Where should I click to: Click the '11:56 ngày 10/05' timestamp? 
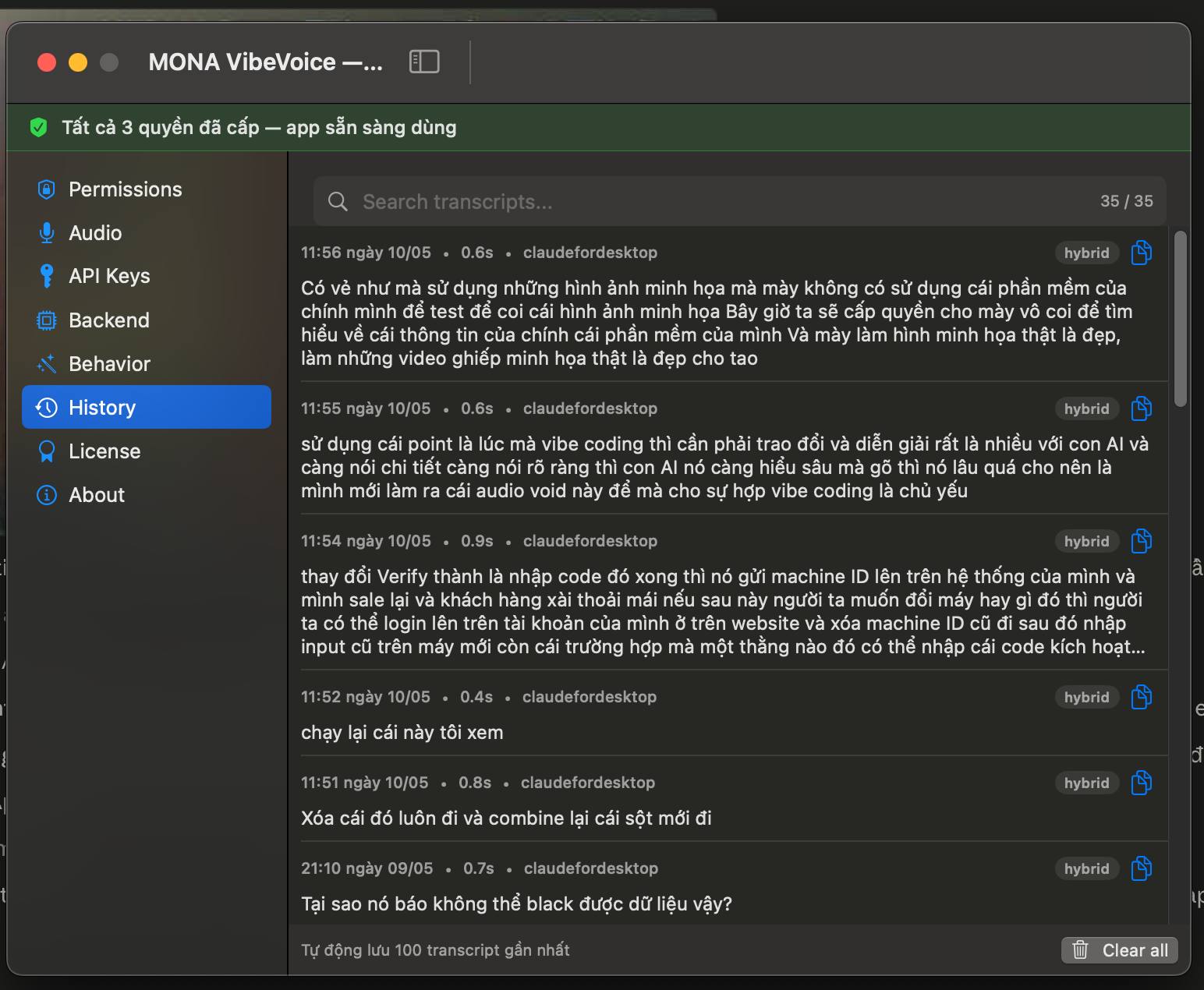(x=366, y=253)
